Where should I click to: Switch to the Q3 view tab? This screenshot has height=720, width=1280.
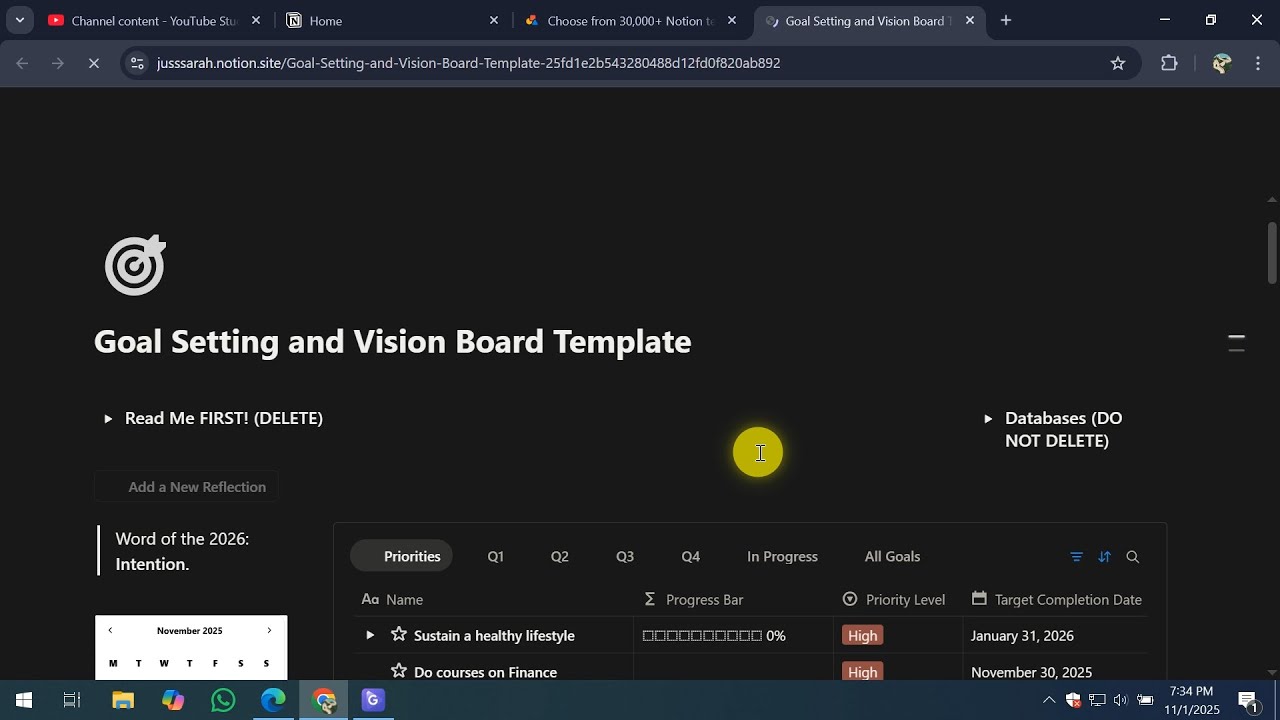point(625,556)
